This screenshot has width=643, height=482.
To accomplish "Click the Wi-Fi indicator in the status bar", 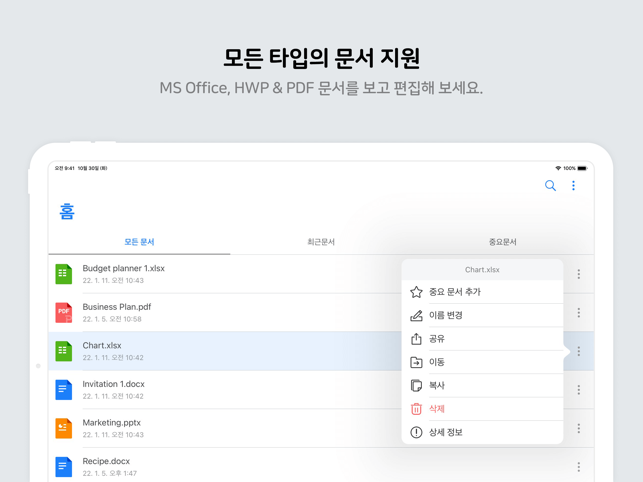I will (558, 168).
